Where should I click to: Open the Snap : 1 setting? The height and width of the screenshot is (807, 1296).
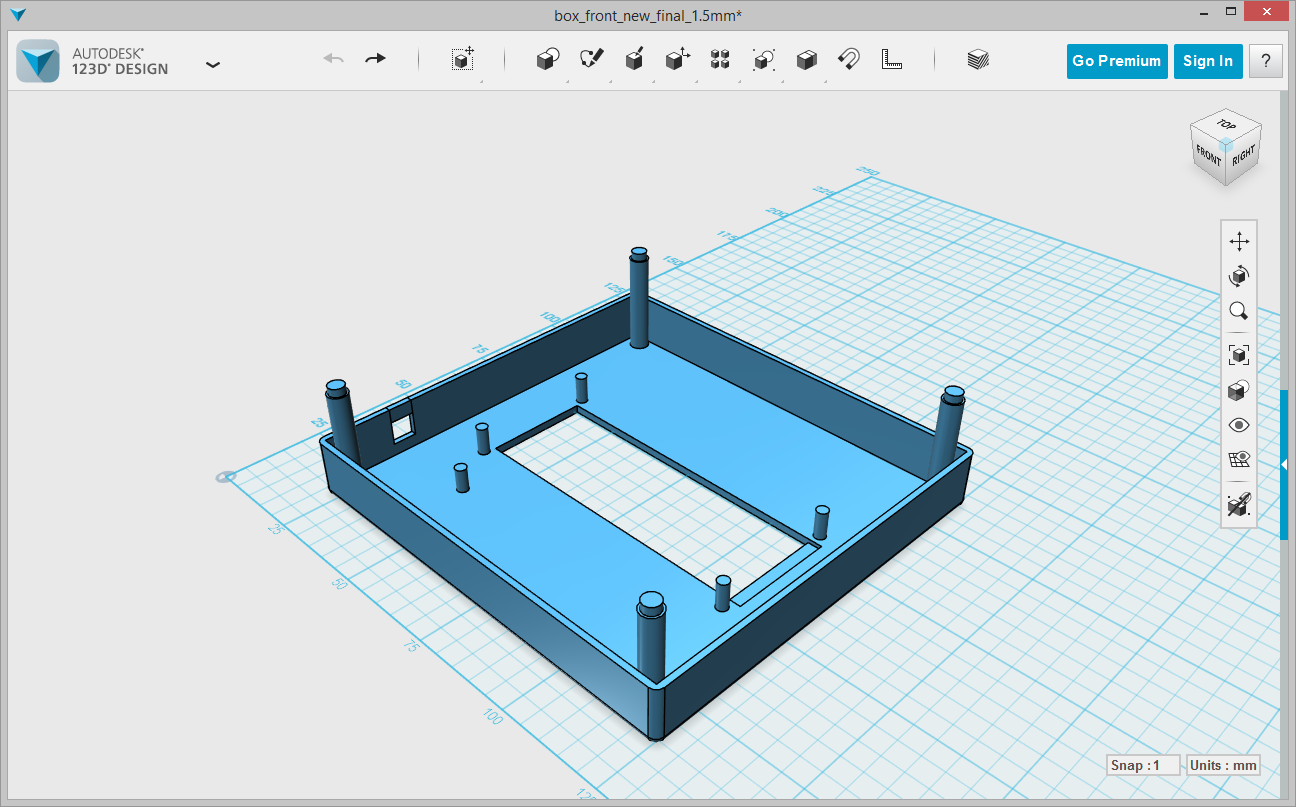pos(1144,765)
